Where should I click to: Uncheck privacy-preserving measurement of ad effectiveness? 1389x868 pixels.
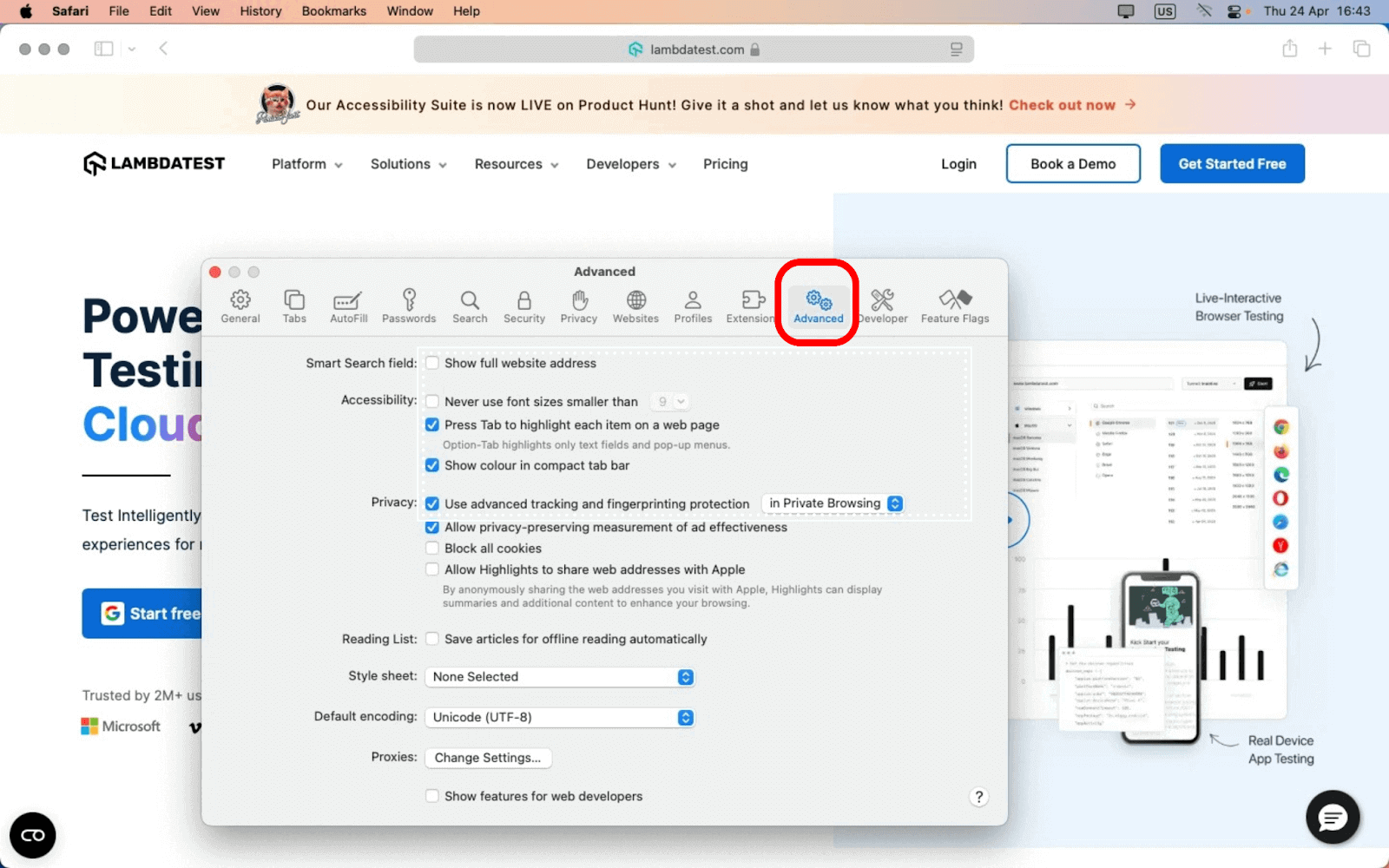click(x=432, y=527)
